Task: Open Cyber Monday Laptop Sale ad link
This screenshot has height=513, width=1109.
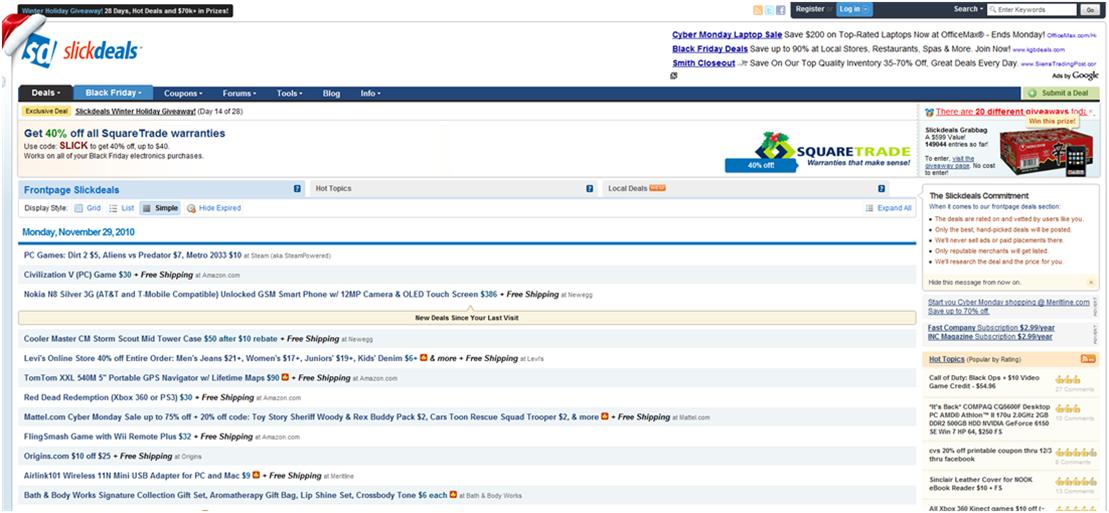Action: [727, 35]
